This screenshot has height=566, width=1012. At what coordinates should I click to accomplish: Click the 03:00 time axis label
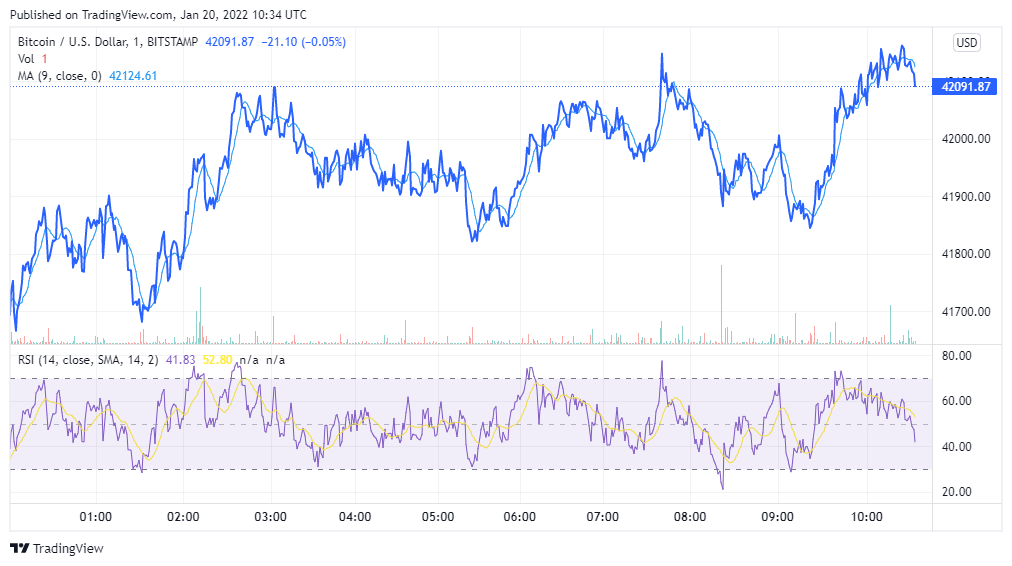[270, 517]
